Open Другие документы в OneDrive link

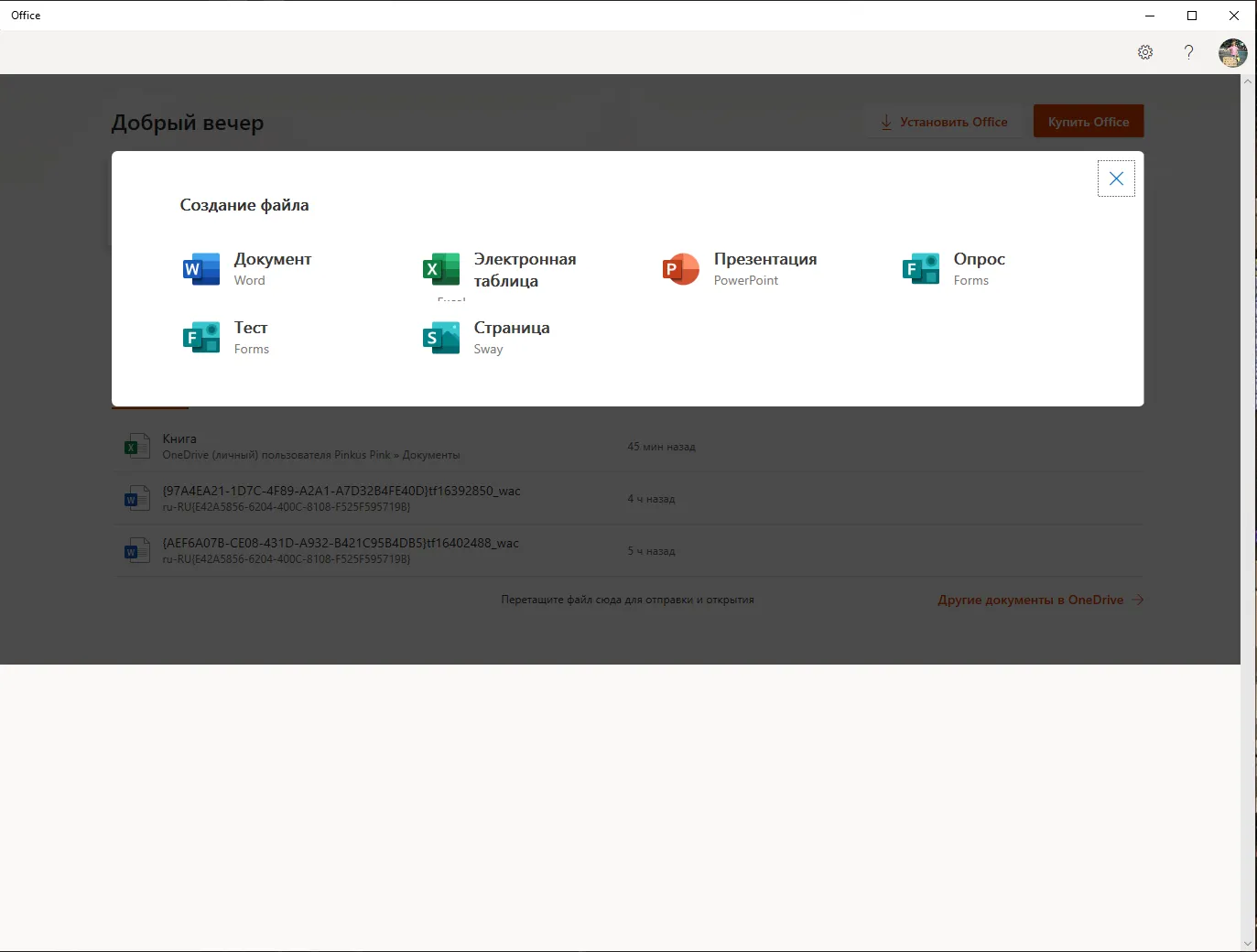pyautogui.click(x=1041, y=600)
